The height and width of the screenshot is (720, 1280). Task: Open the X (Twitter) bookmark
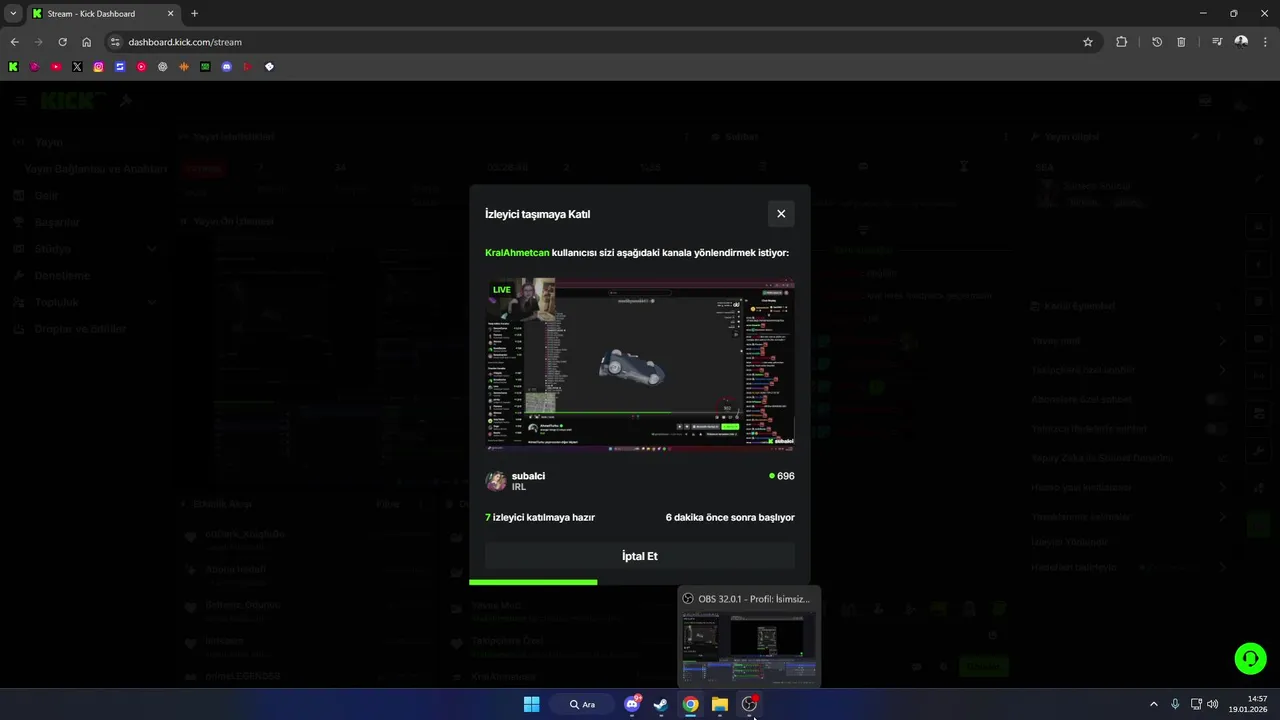coord(77,67)
